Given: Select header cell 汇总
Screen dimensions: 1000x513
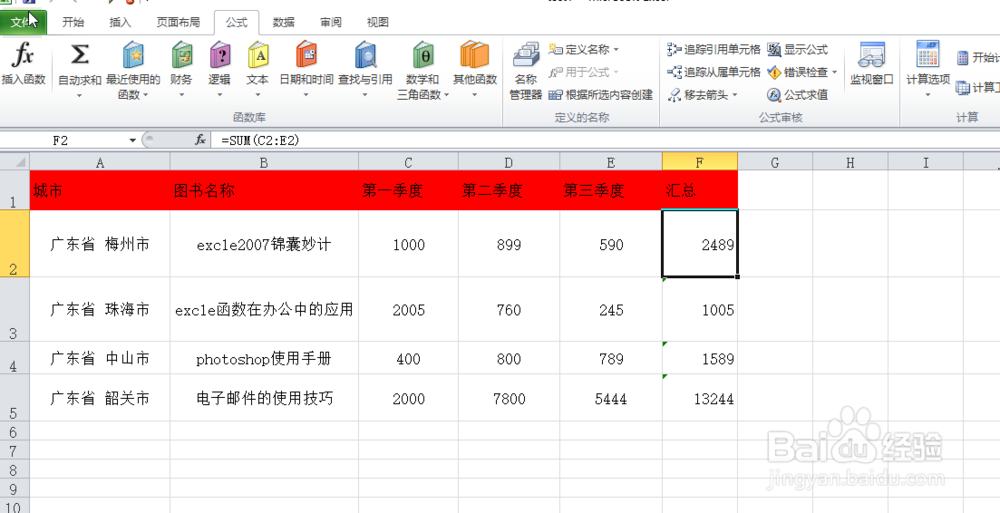Looking at the screenshot, I should tap(700, 190).
